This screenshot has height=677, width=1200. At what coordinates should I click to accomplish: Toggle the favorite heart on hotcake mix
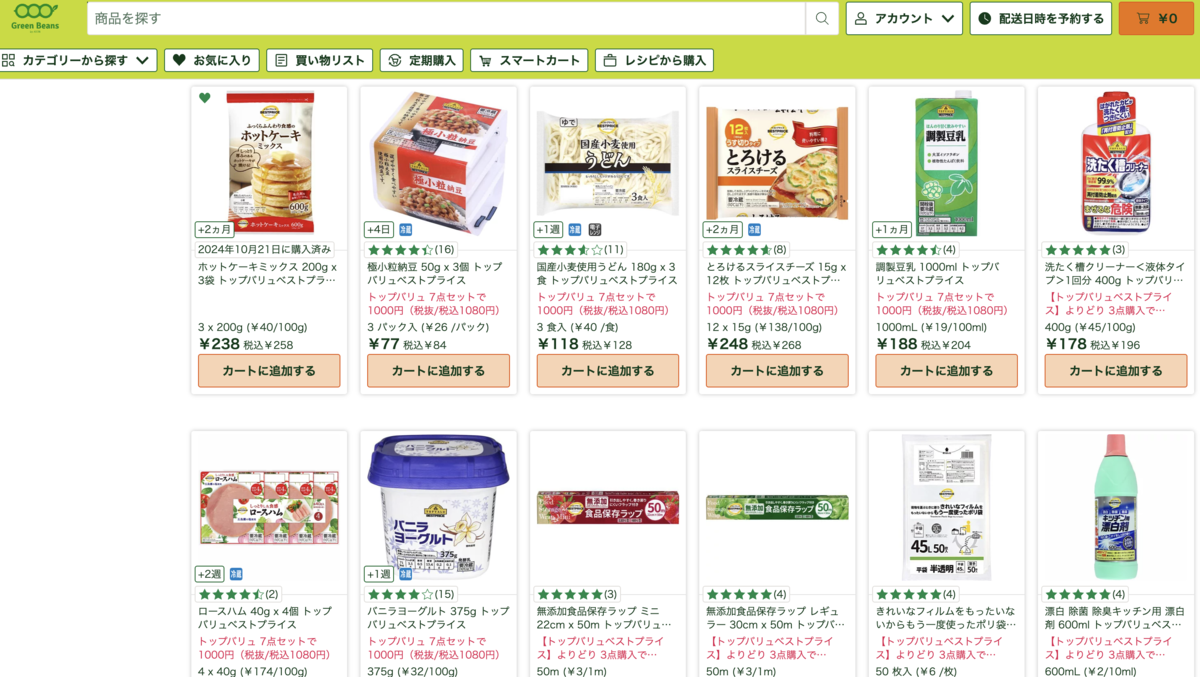tap(205, 98)
